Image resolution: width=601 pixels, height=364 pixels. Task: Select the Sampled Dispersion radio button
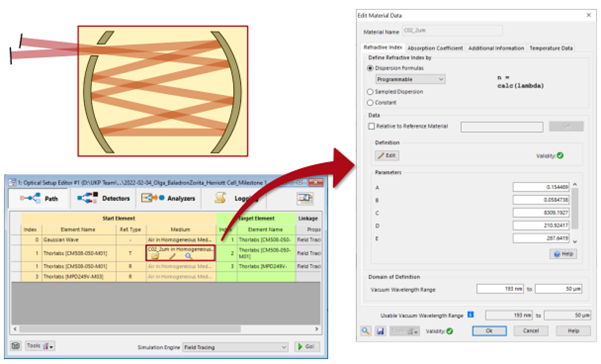coord(370,92)
